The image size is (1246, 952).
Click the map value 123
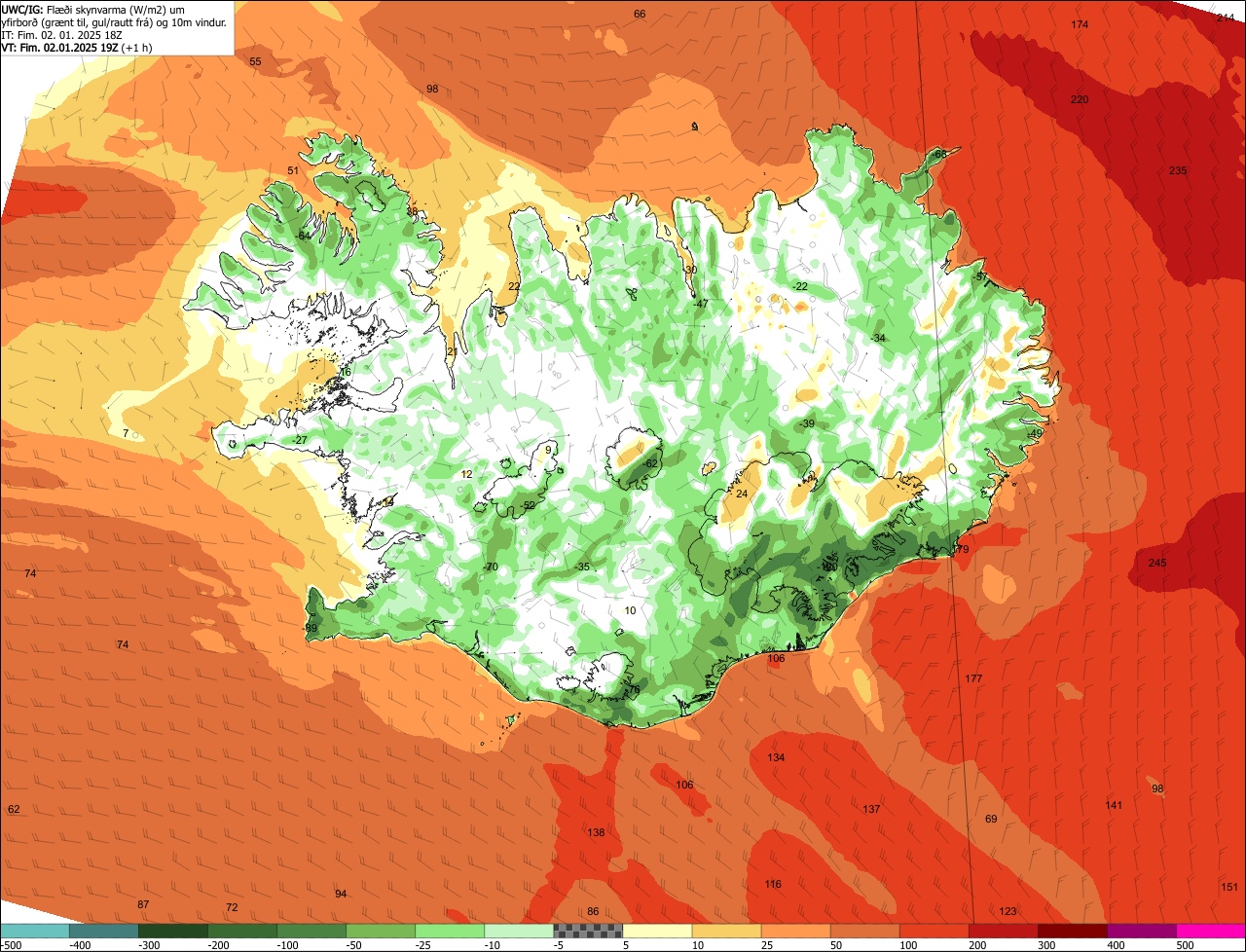click(x=1008, y=911)
